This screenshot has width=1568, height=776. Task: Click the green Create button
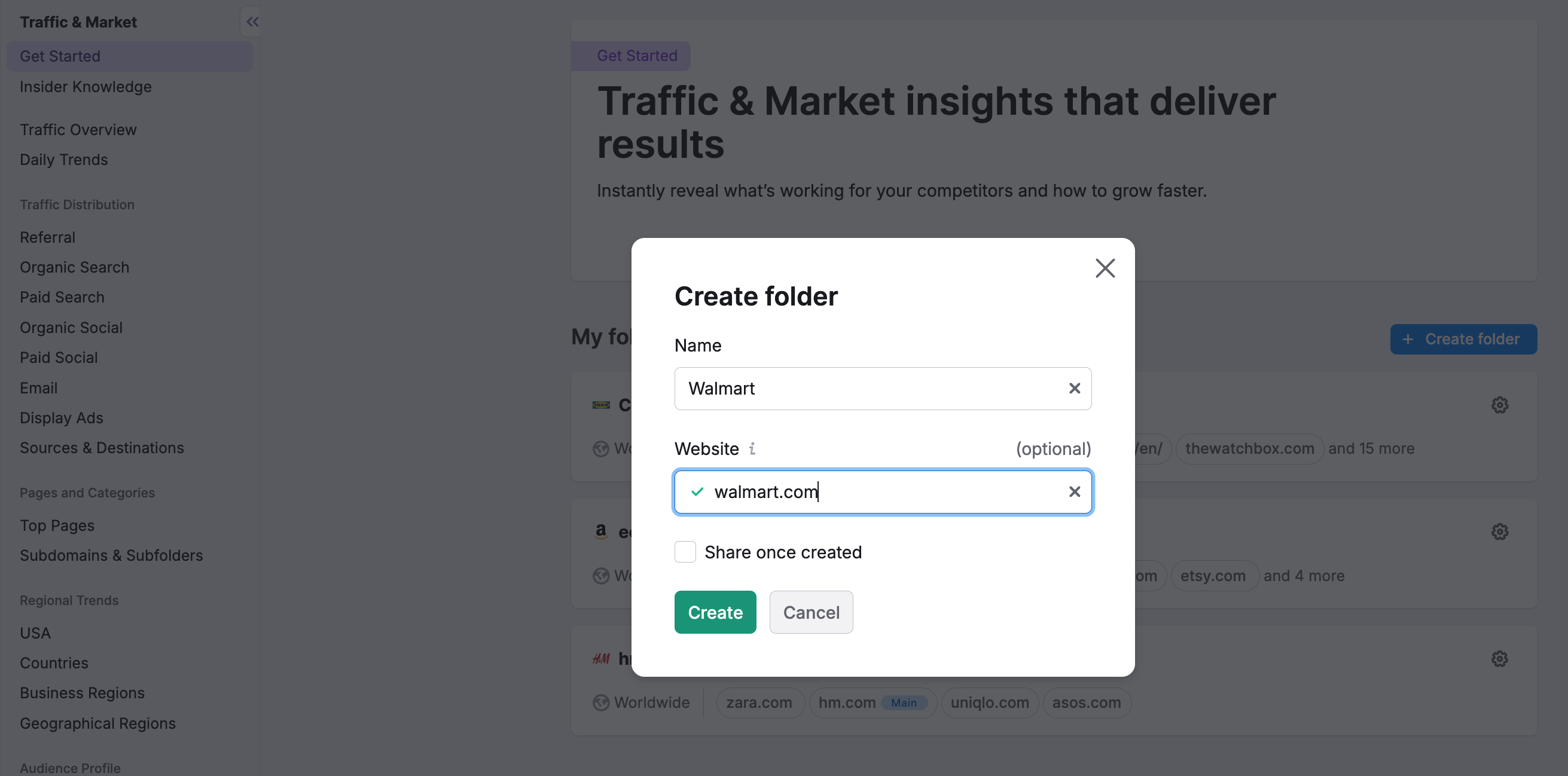715,612
